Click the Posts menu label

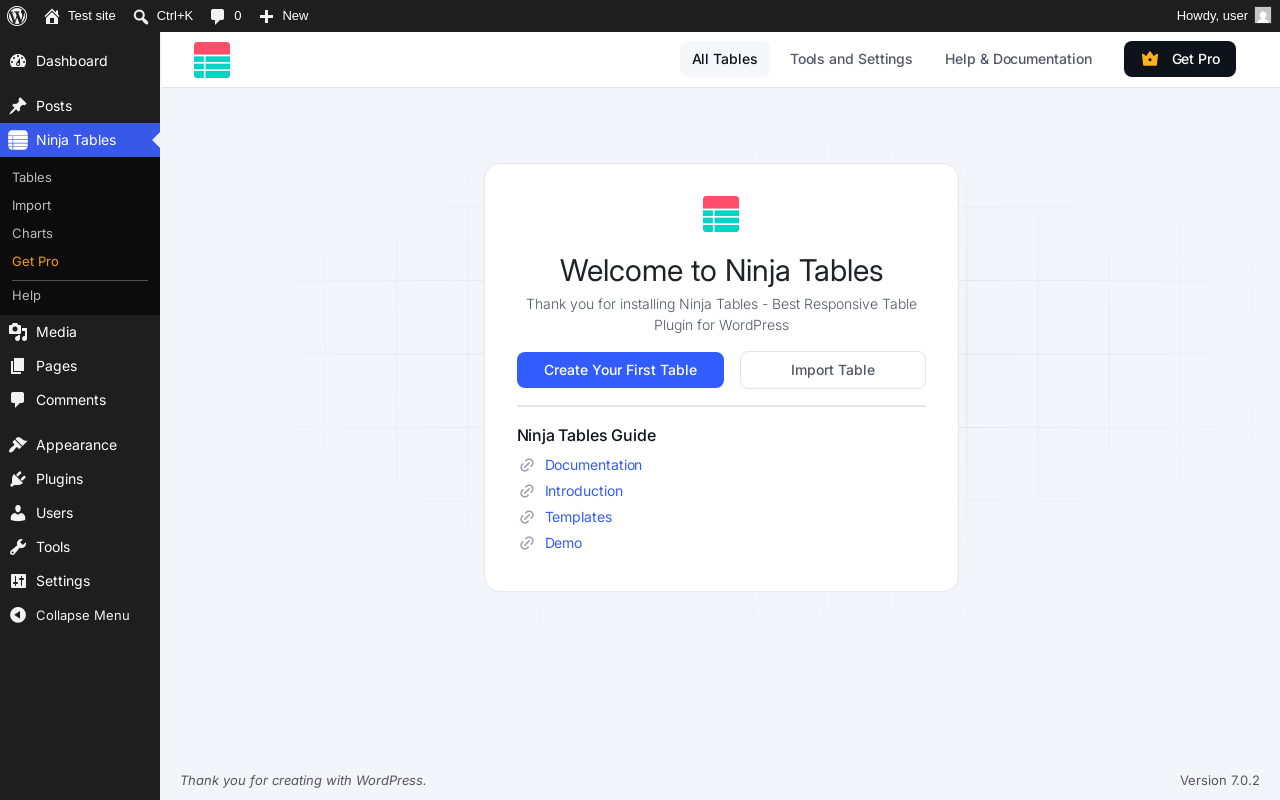pos(54,106)
